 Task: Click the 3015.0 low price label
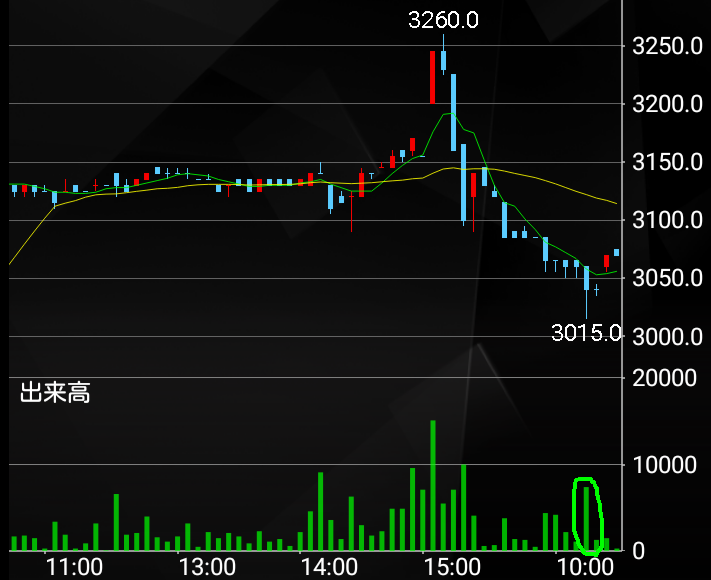click(x=586, y=333)
